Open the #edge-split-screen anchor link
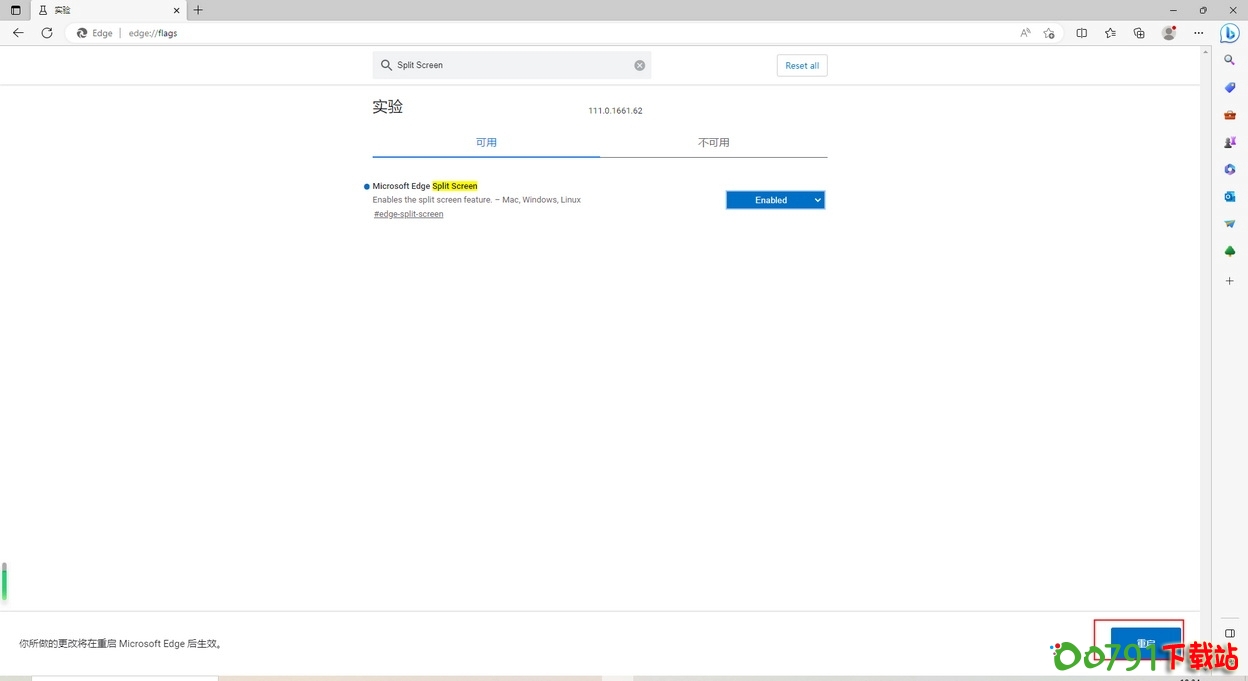Screen dimensions: 1248x681 click(x=408, y=214)
